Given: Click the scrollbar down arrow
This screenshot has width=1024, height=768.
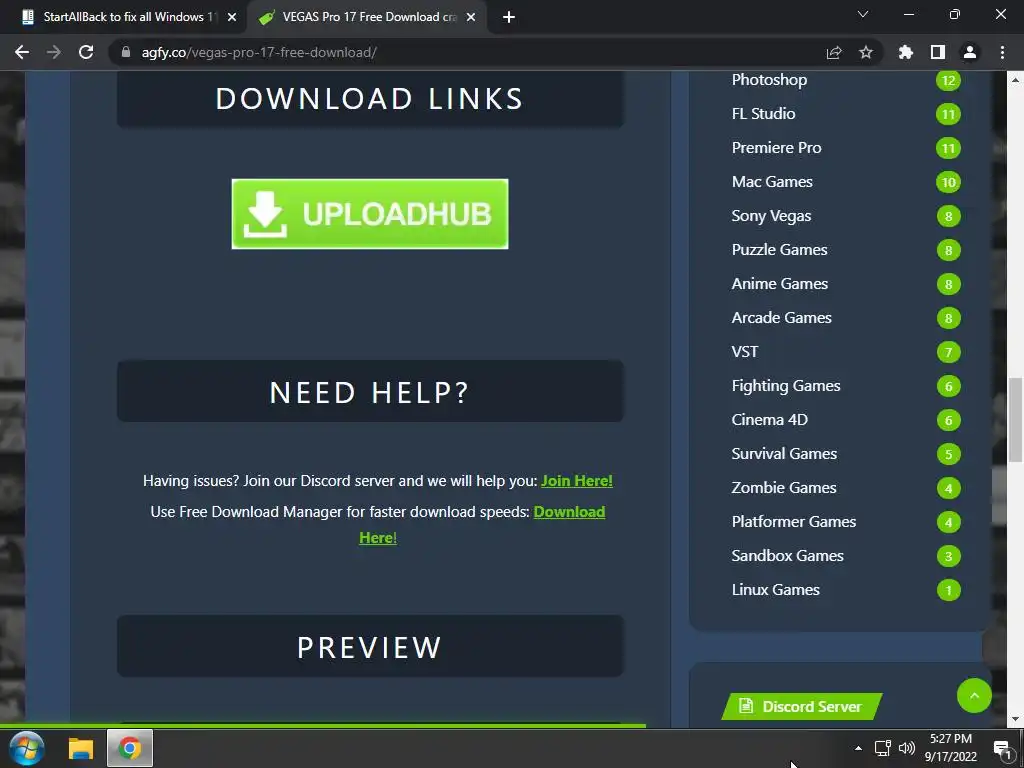Looking at the screenshot, I should (1016, 719).
